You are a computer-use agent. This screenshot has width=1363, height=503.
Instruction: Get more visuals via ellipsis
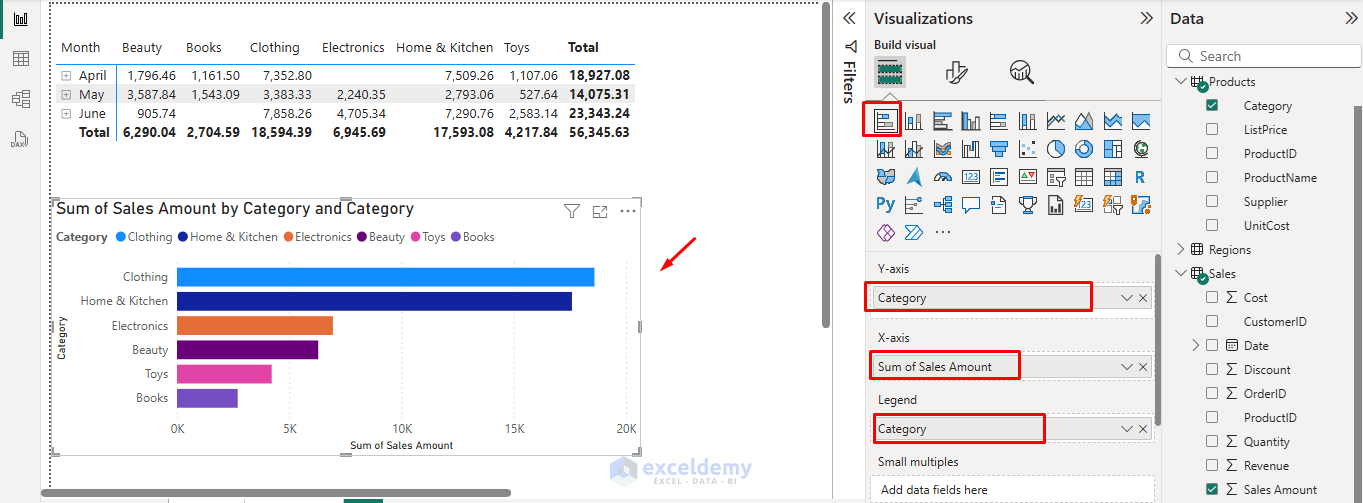942,232
